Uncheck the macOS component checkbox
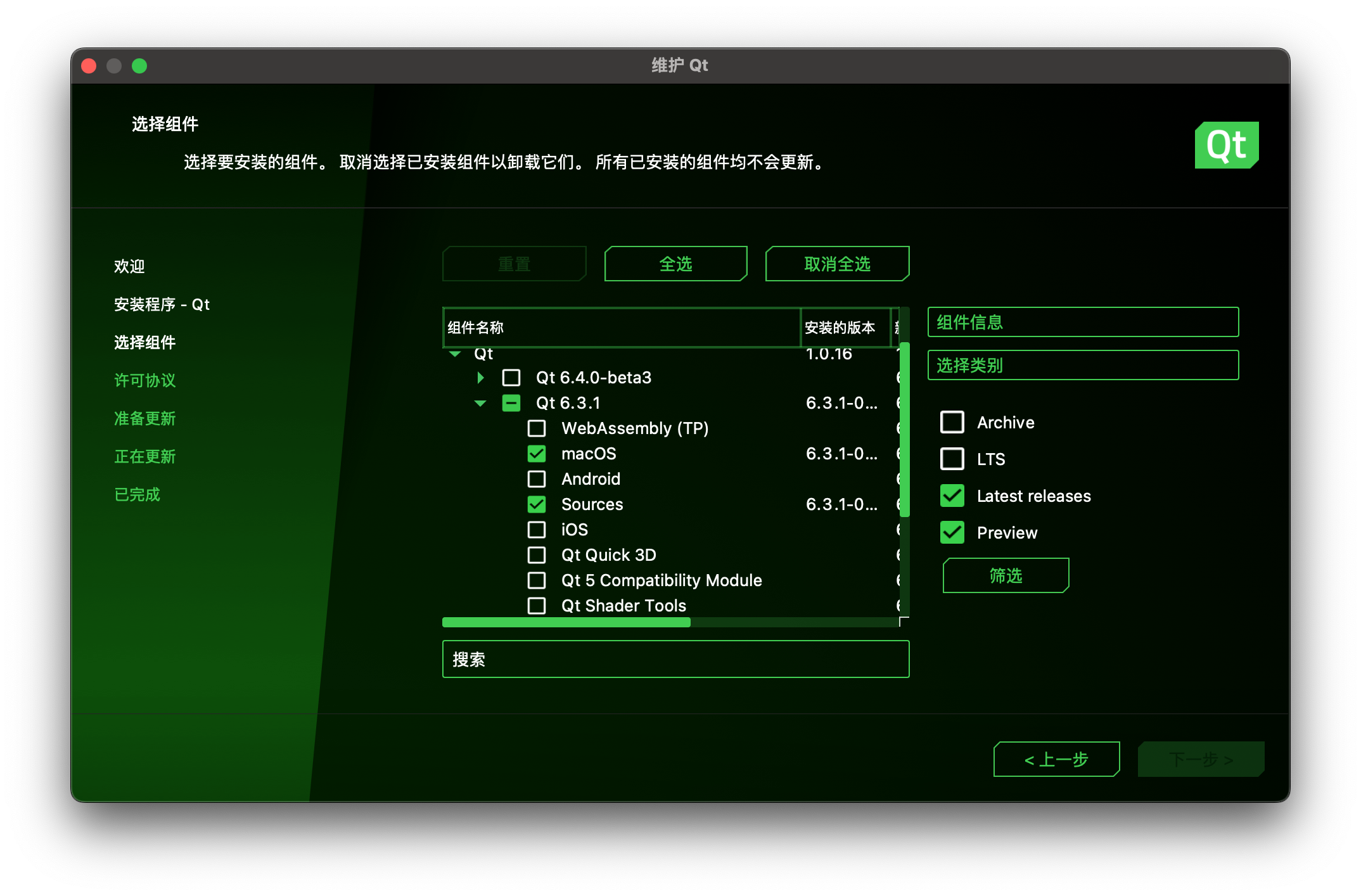 point(537,454)
